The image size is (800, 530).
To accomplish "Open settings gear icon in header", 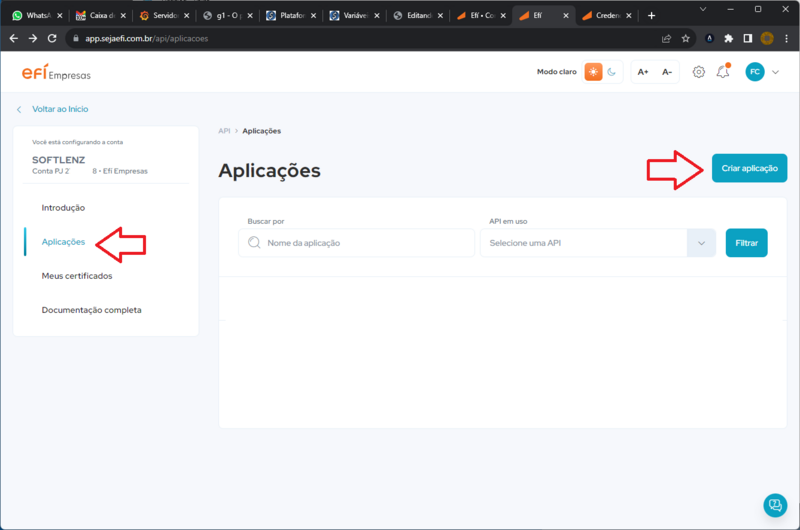I will [698, 72].
